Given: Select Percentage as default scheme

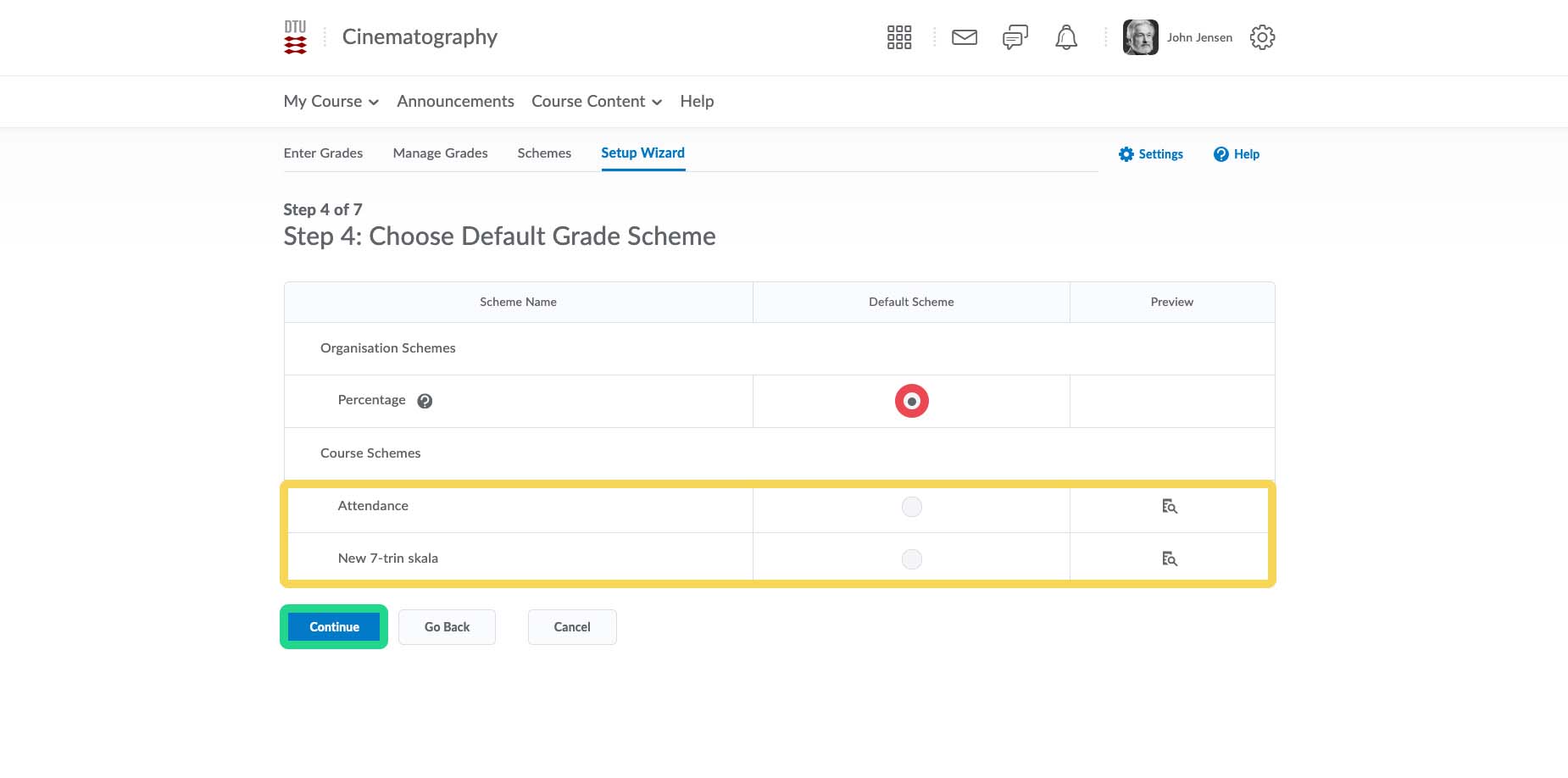Looking at the screenshot, I should [911, 401].
